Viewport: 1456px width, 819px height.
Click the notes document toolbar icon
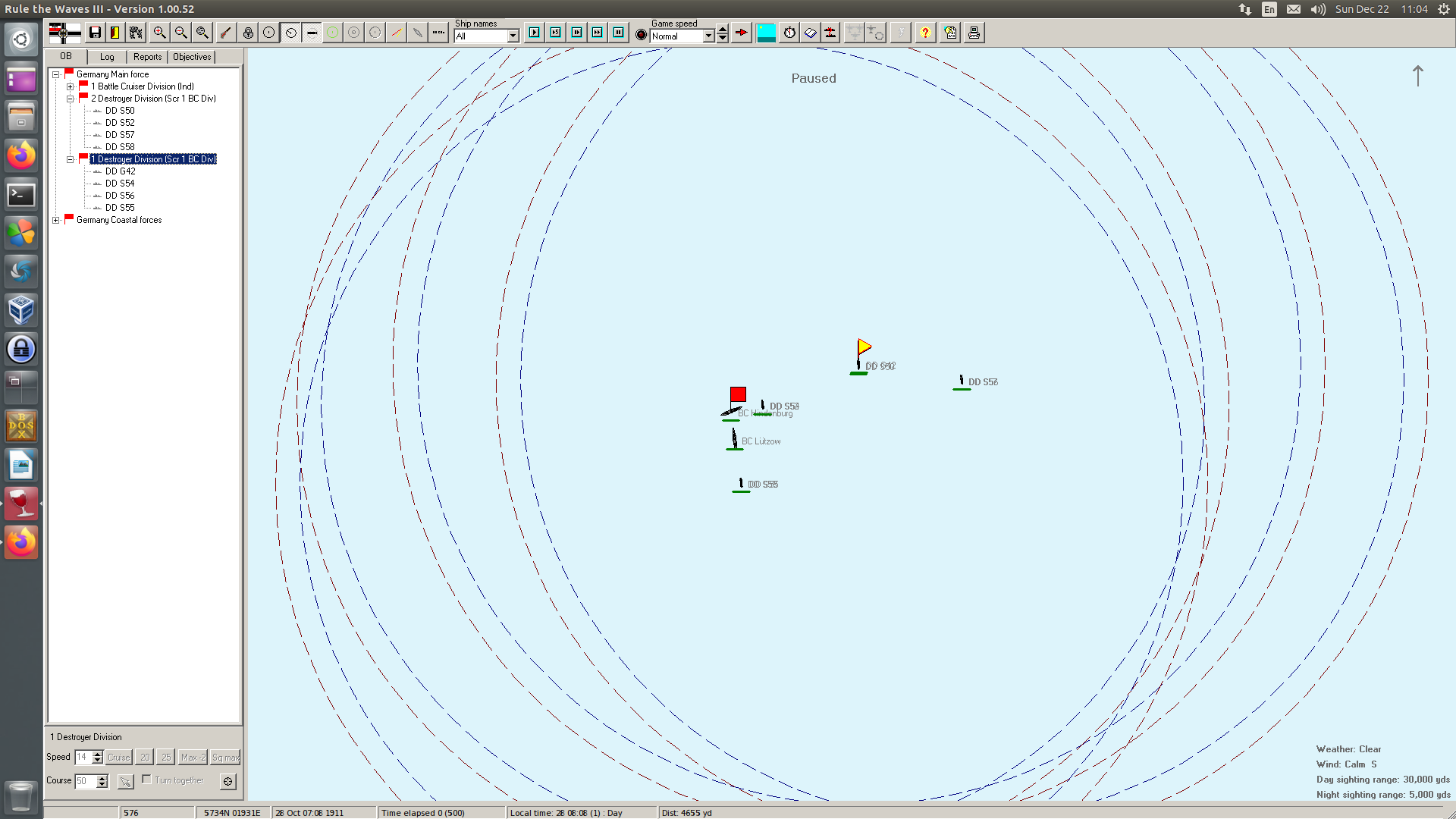(x=951, y=33)
